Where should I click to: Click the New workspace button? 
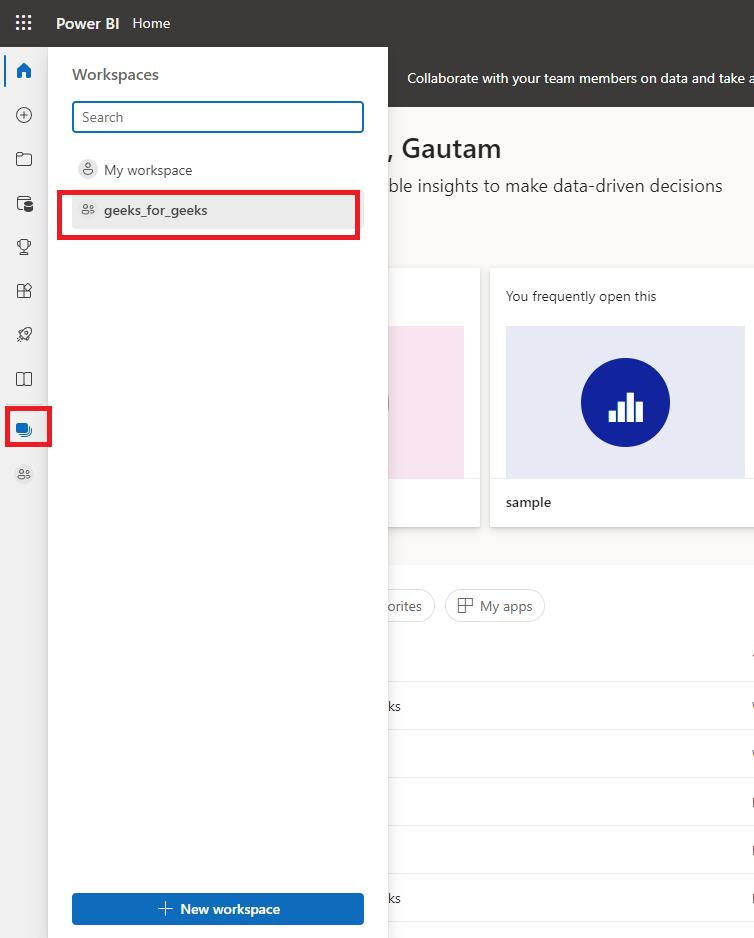(x=218, y=909)
